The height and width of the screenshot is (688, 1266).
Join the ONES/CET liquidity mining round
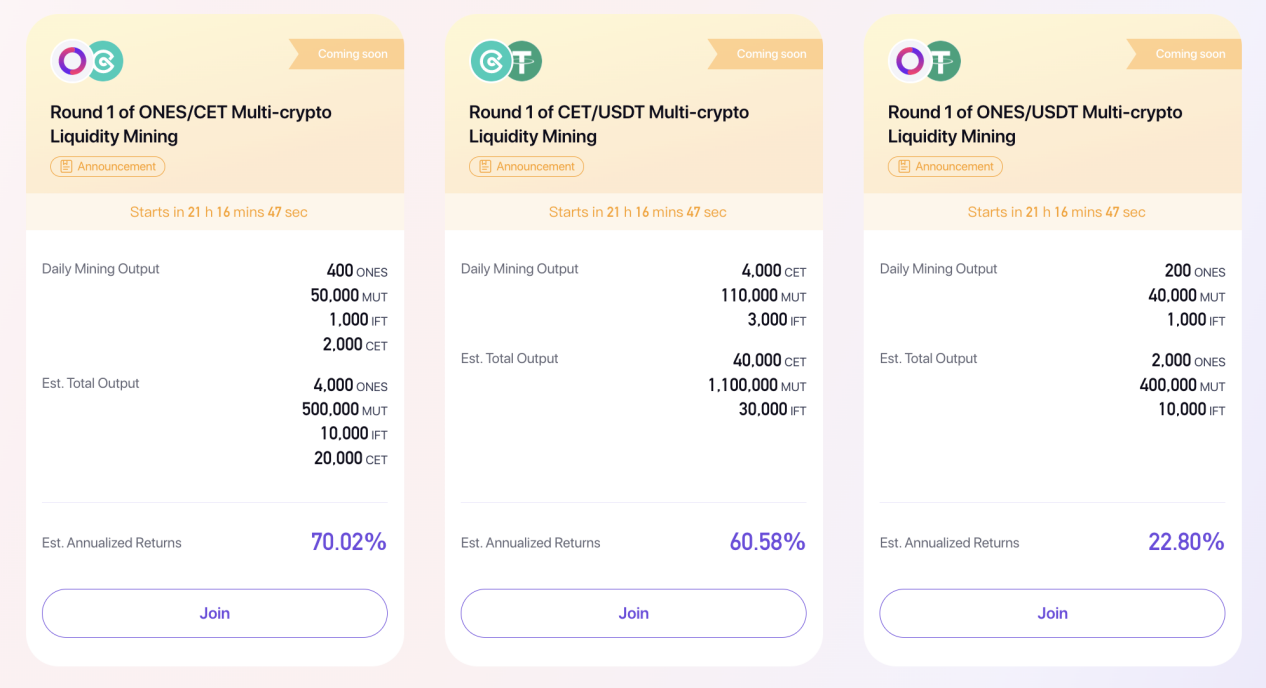click(215, 613)
